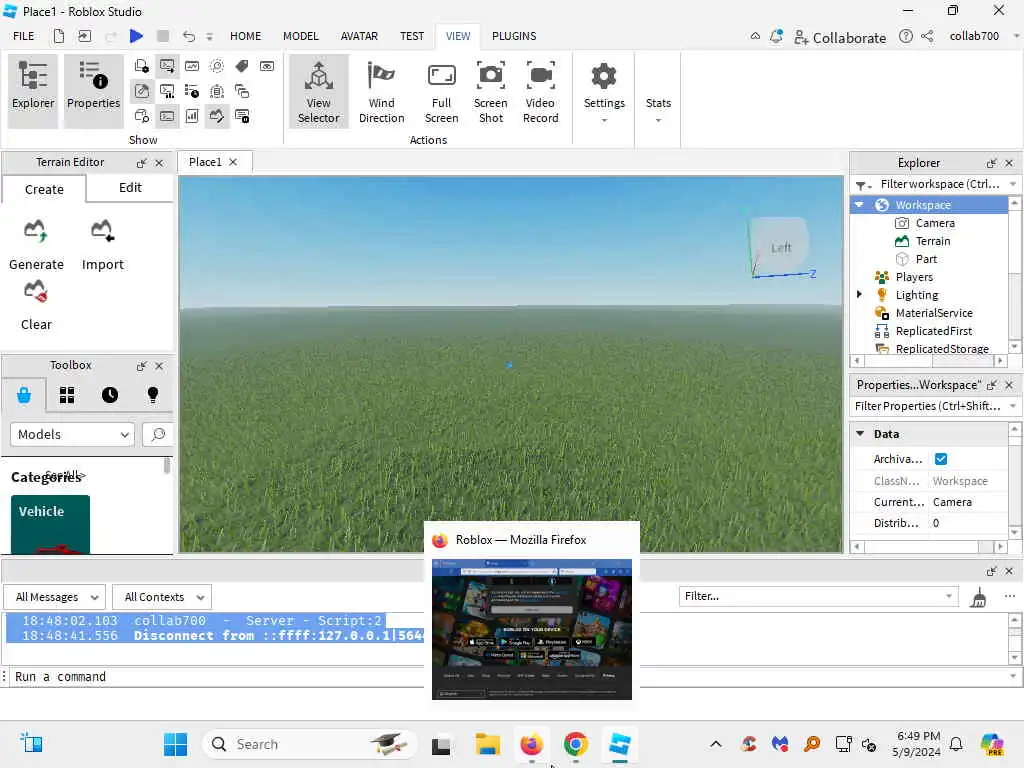Open the notifications bell icon
Screen dimensions: 1024x768
tap(776, 37)
